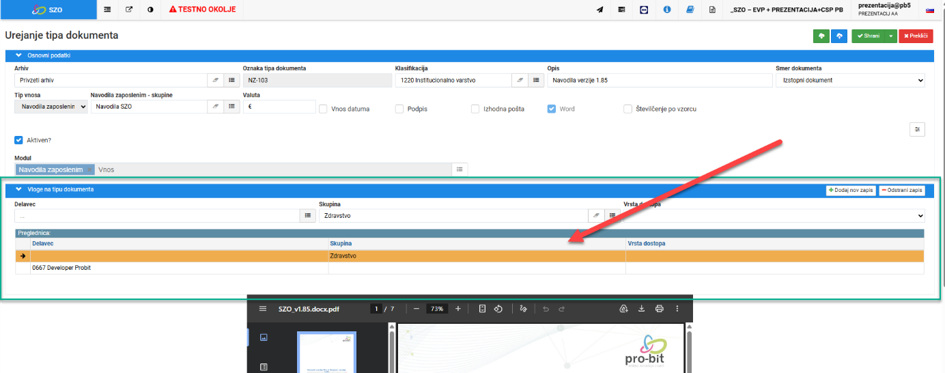
Task: Check the Številčenje po vzorcu option
Action: coord(627,109)
